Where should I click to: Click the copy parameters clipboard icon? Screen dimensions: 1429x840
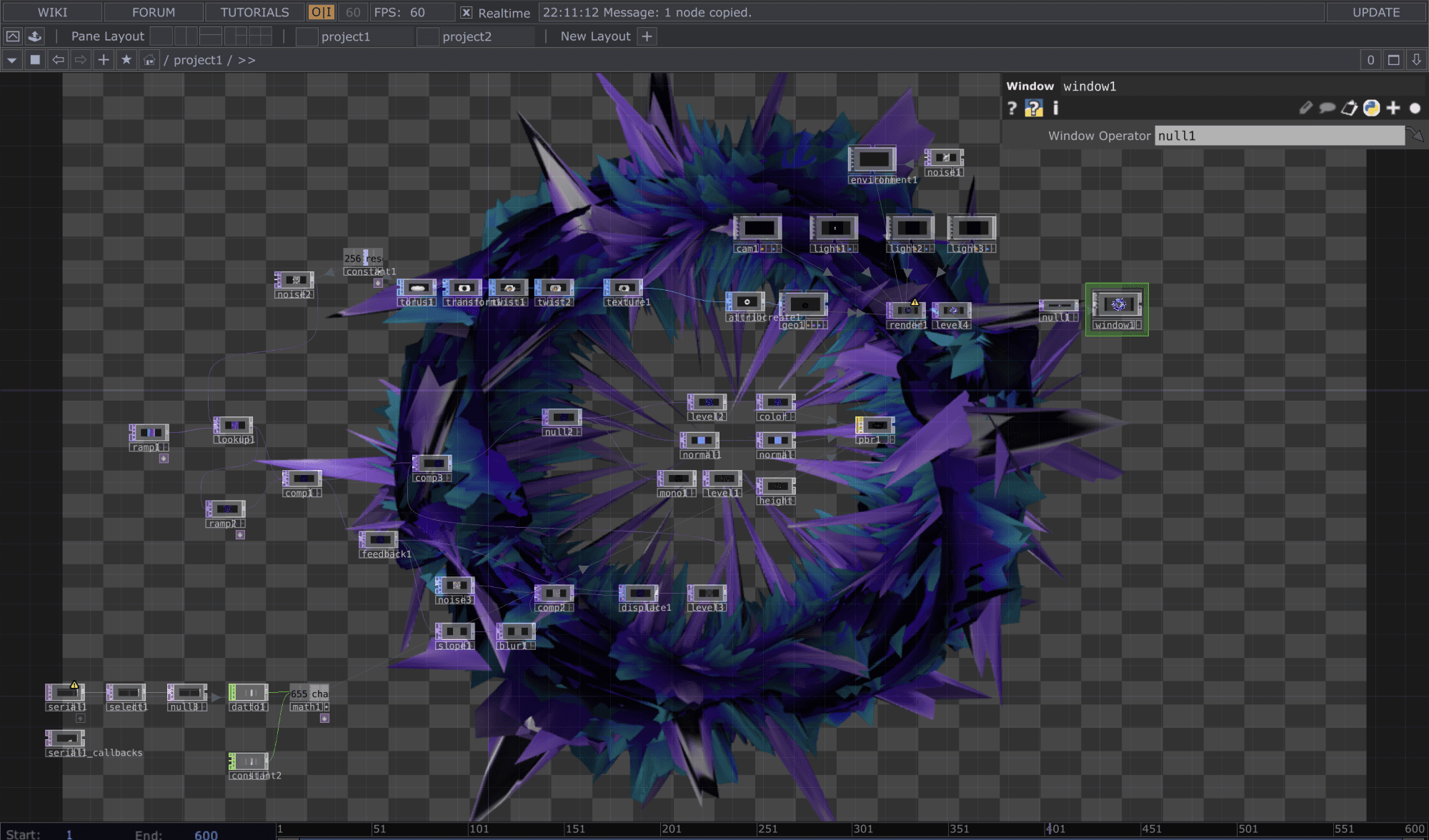pyautogui.click(x=1349, y=108)
